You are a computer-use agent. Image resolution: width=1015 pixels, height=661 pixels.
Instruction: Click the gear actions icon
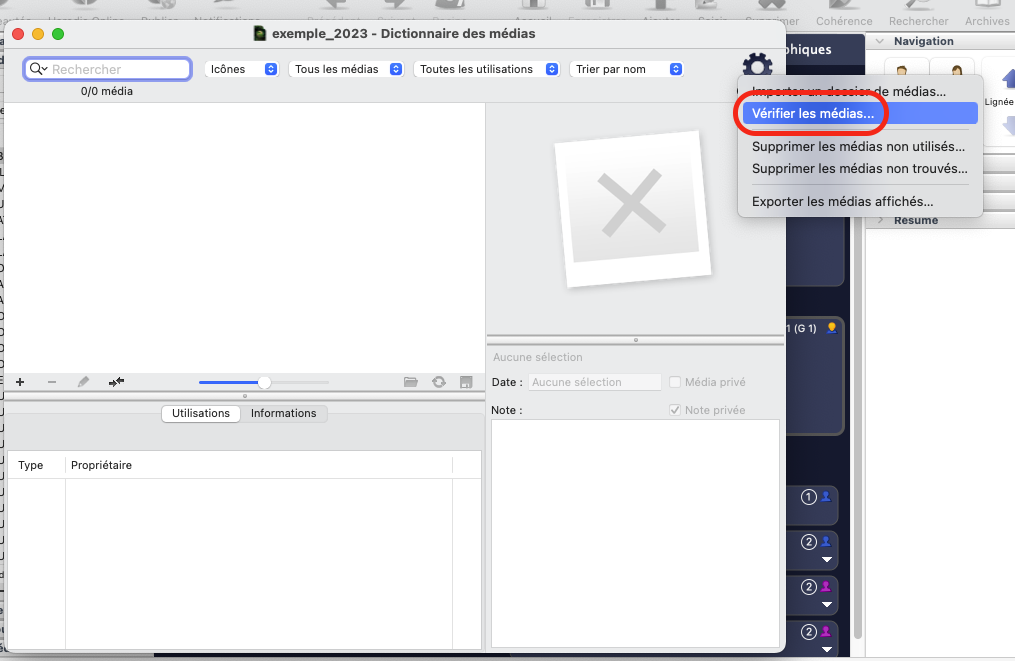click(758, 66)
